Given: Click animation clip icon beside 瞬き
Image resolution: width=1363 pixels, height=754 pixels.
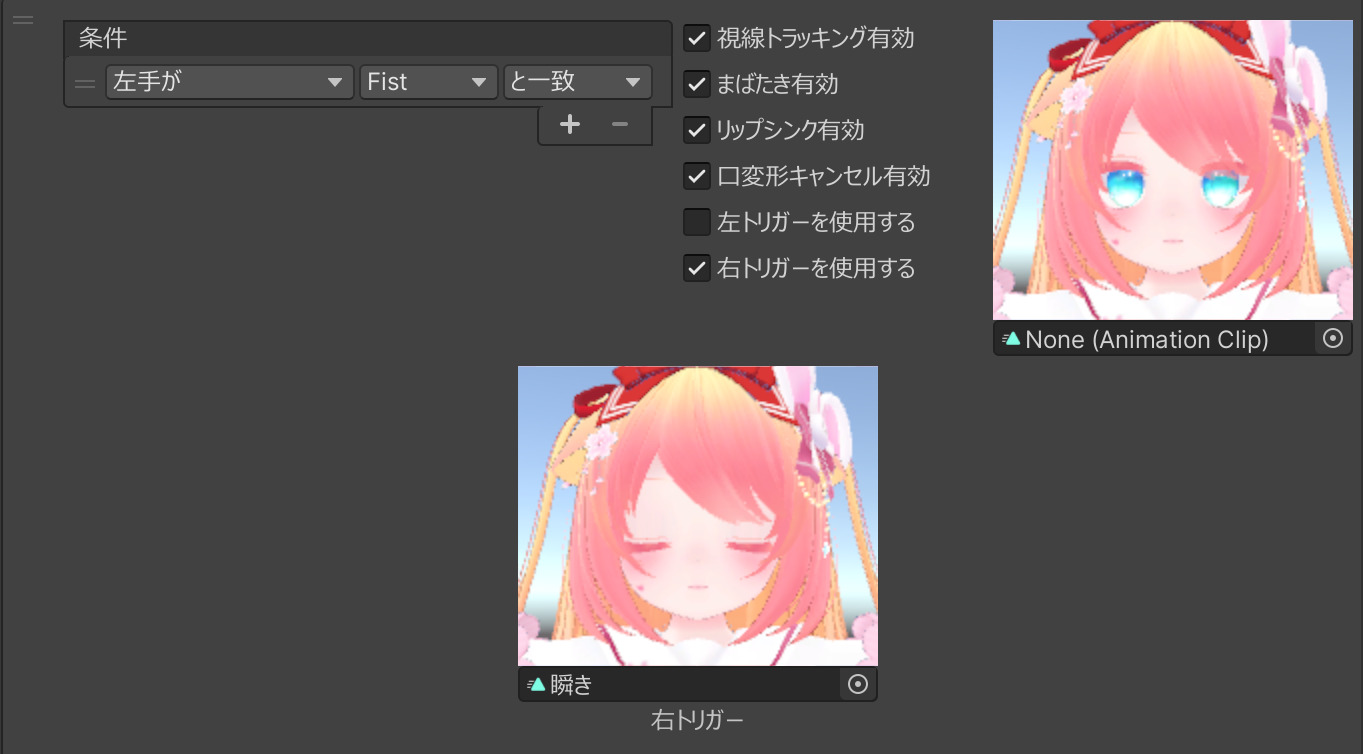Looking at the screenshot, I should (536, 684).
